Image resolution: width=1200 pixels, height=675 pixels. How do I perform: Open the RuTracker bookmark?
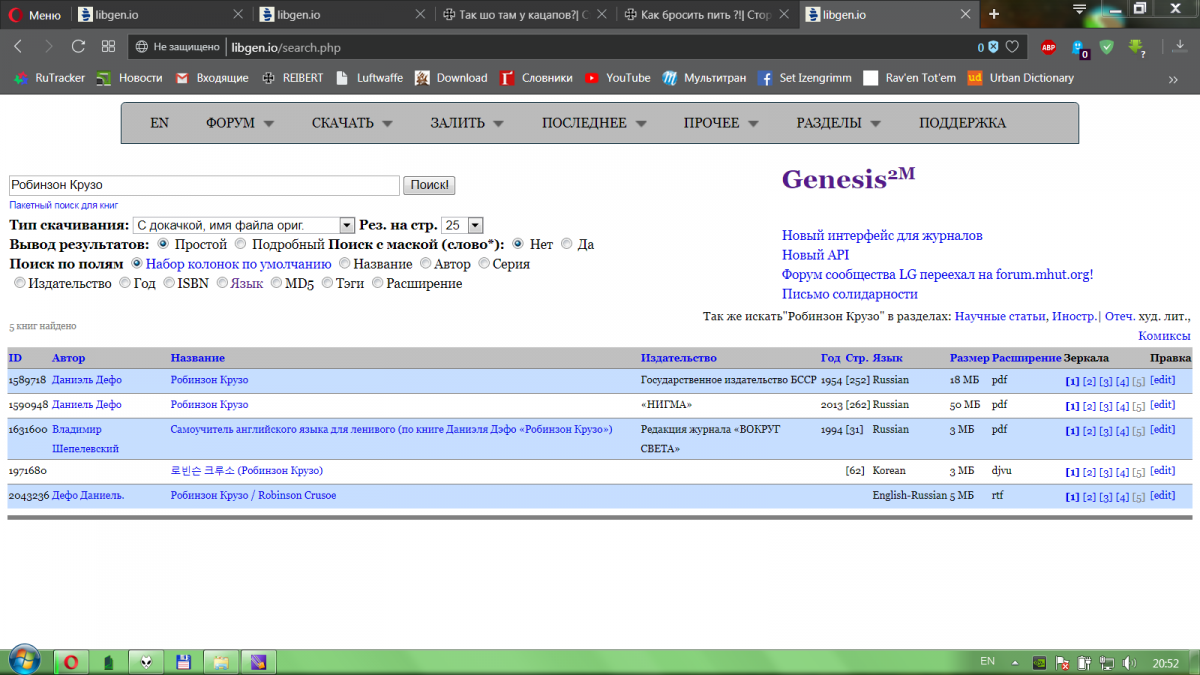click(49, 78)
